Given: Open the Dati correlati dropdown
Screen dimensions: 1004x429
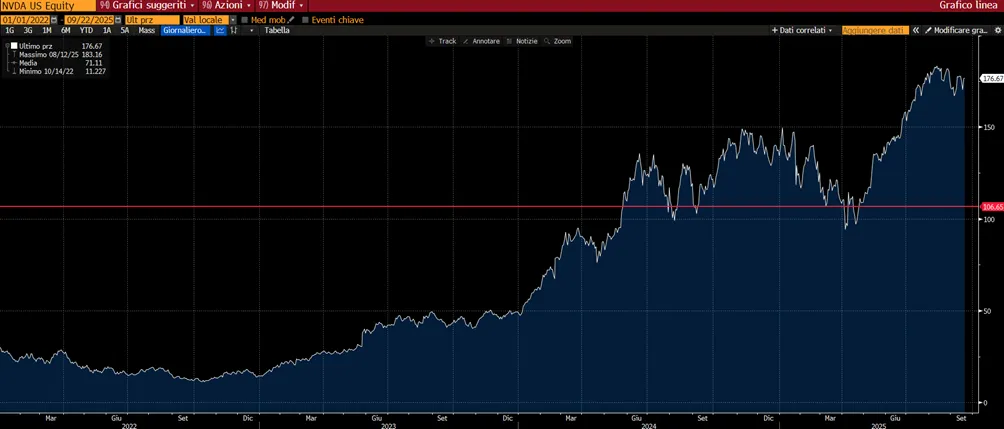Looking at the screenshot, I should [802, 30].
